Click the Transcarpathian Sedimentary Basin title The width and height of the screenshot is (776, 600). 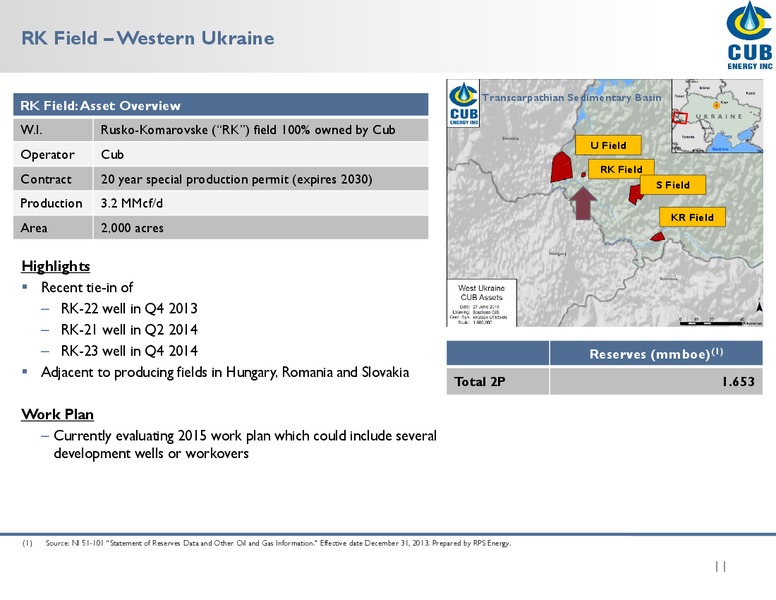[572, 98]
